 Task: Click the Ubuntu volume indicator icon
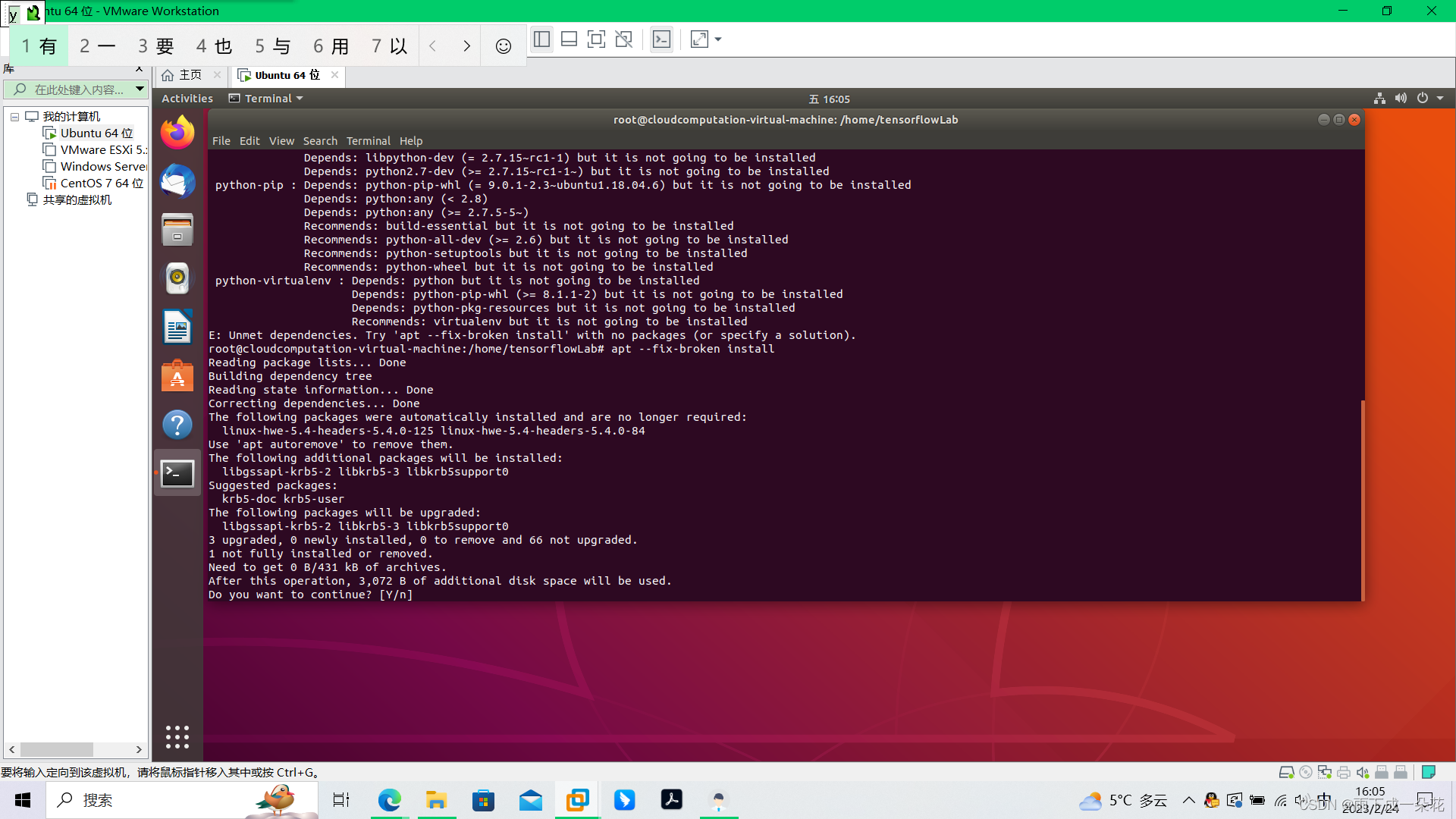[x=1401, y=99]
